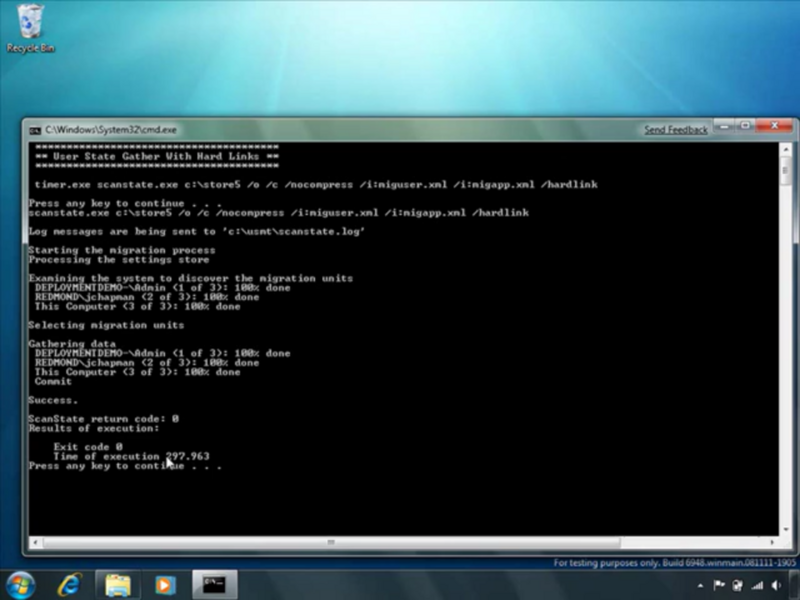
Task: Click the Show Desktop button on taskbar
Action: click(794, 585)
